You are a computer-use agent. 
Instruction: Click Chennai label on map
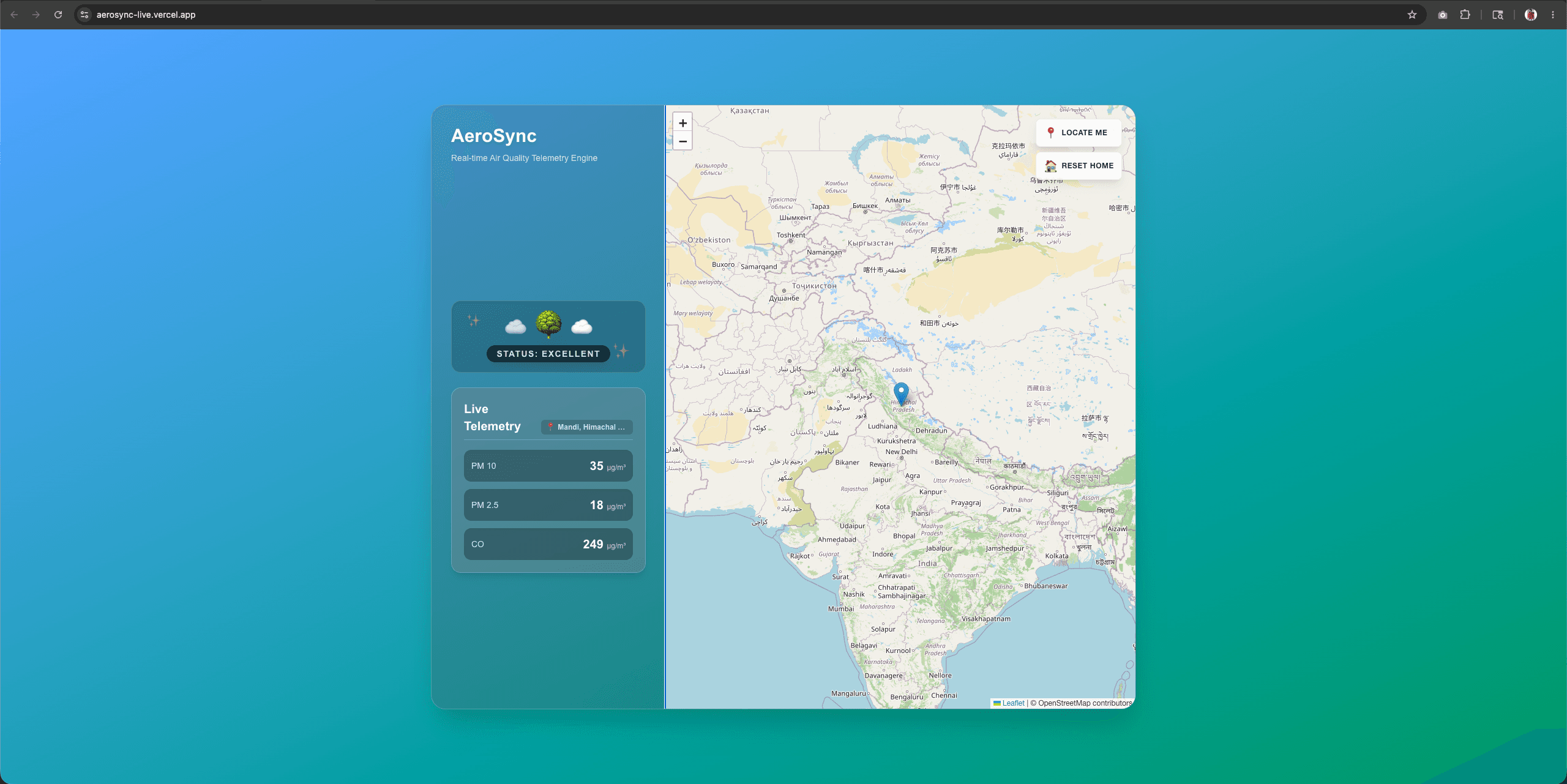[944, 695]
